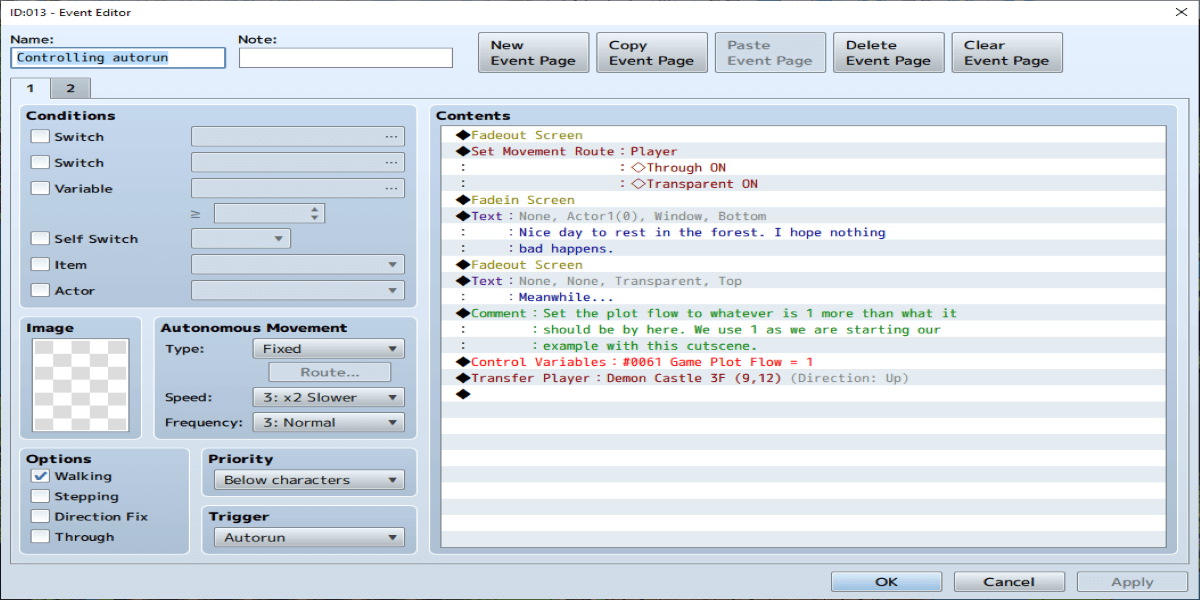Select the empty diamond command line

(x=463, y=394)
